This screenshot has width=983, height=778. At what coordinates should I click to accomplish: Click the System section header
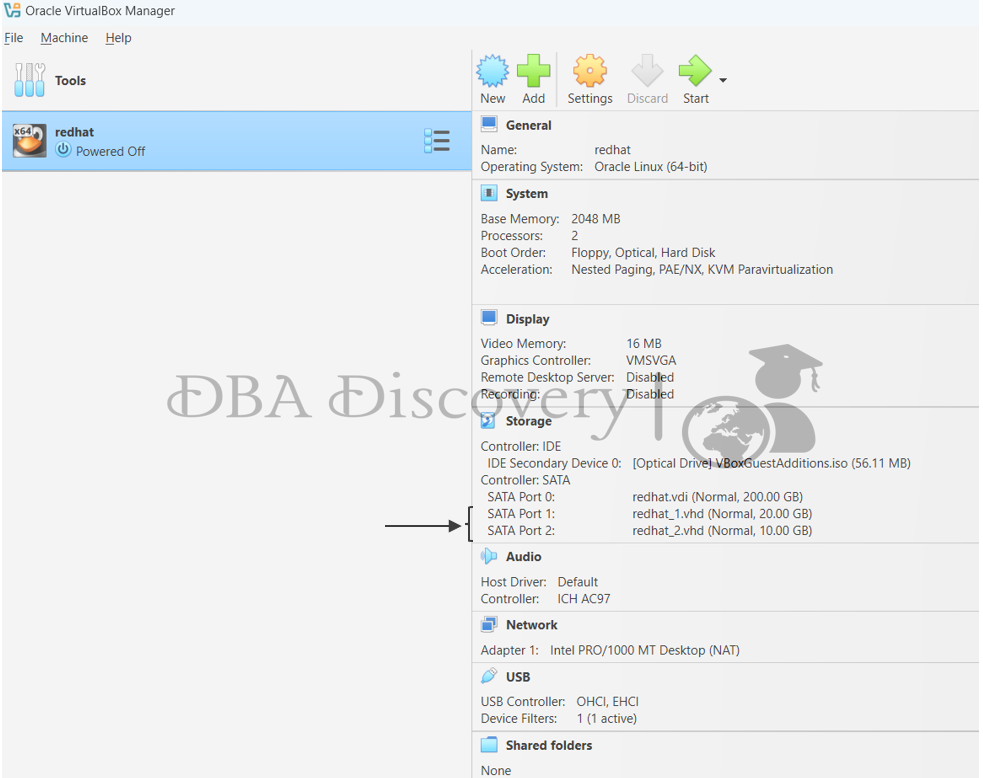(x=526, y=194)
